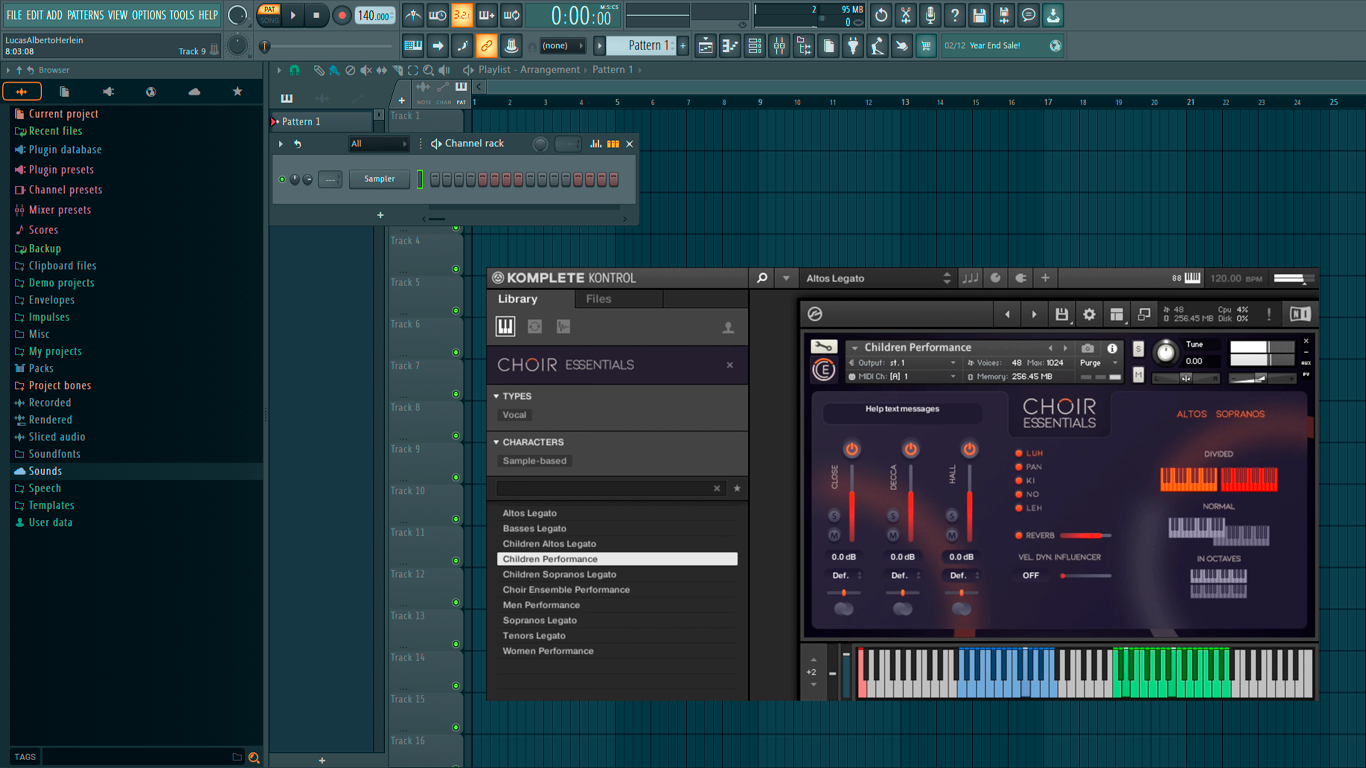The height and width of the screenshot is (768, 1366).
Task: Open the view mixer icon
Action: tap(779, 46)
